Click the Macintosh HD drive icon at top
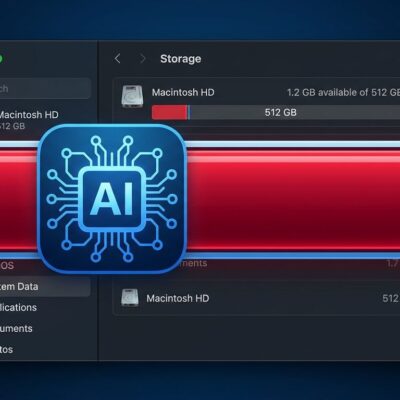 pyautogui.click(x=132, y=96)
